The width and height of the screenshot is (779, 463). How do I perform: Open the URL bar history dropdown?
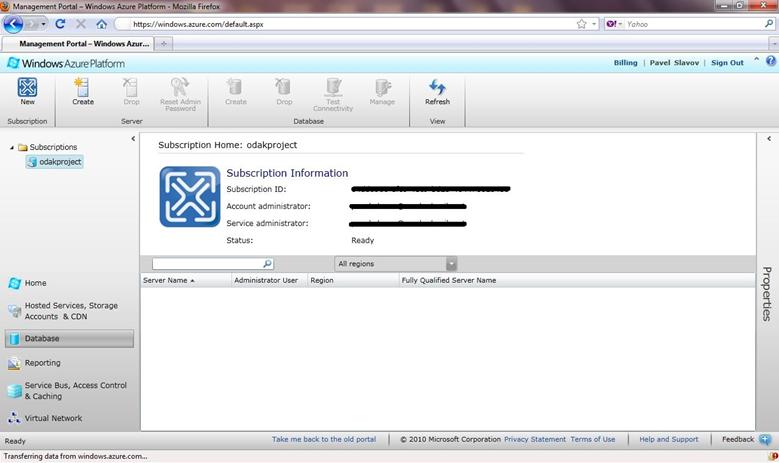click(x=594, y=24)
